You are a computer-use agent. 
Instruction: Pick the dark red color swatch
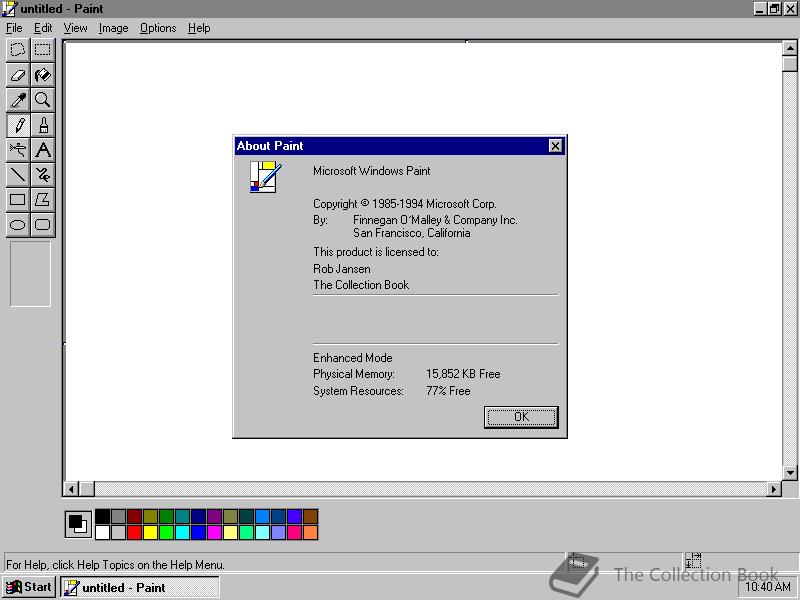(x=135, y=516)
